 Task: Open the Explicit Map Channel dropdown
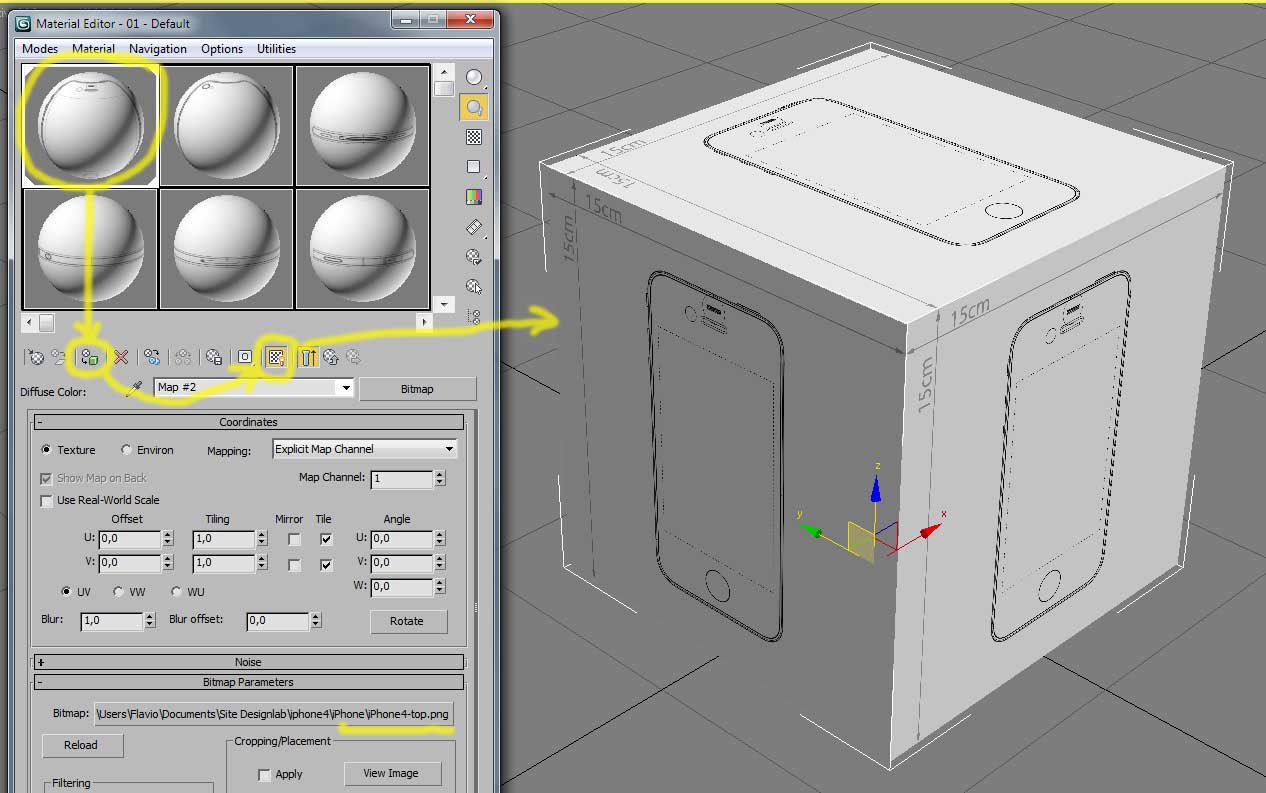(x=449, y=449)
